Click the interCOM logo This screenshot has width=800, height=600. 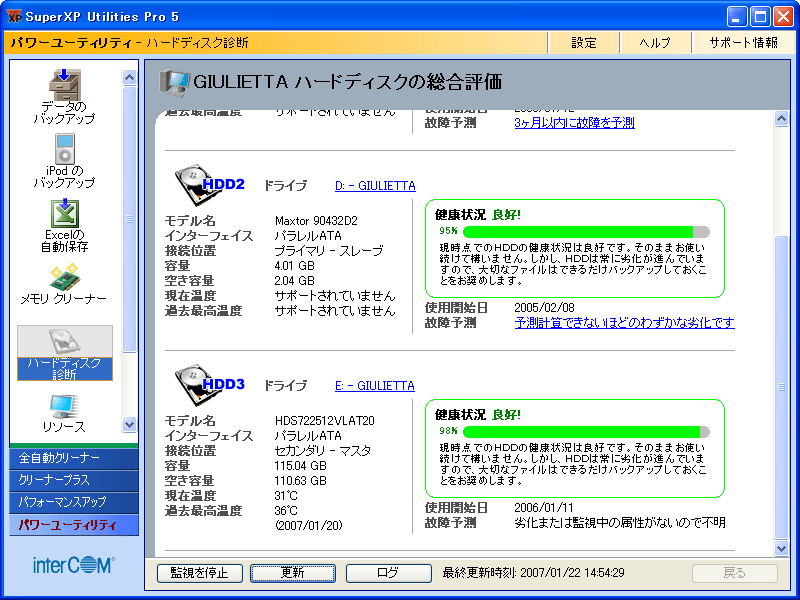(74, 565)
